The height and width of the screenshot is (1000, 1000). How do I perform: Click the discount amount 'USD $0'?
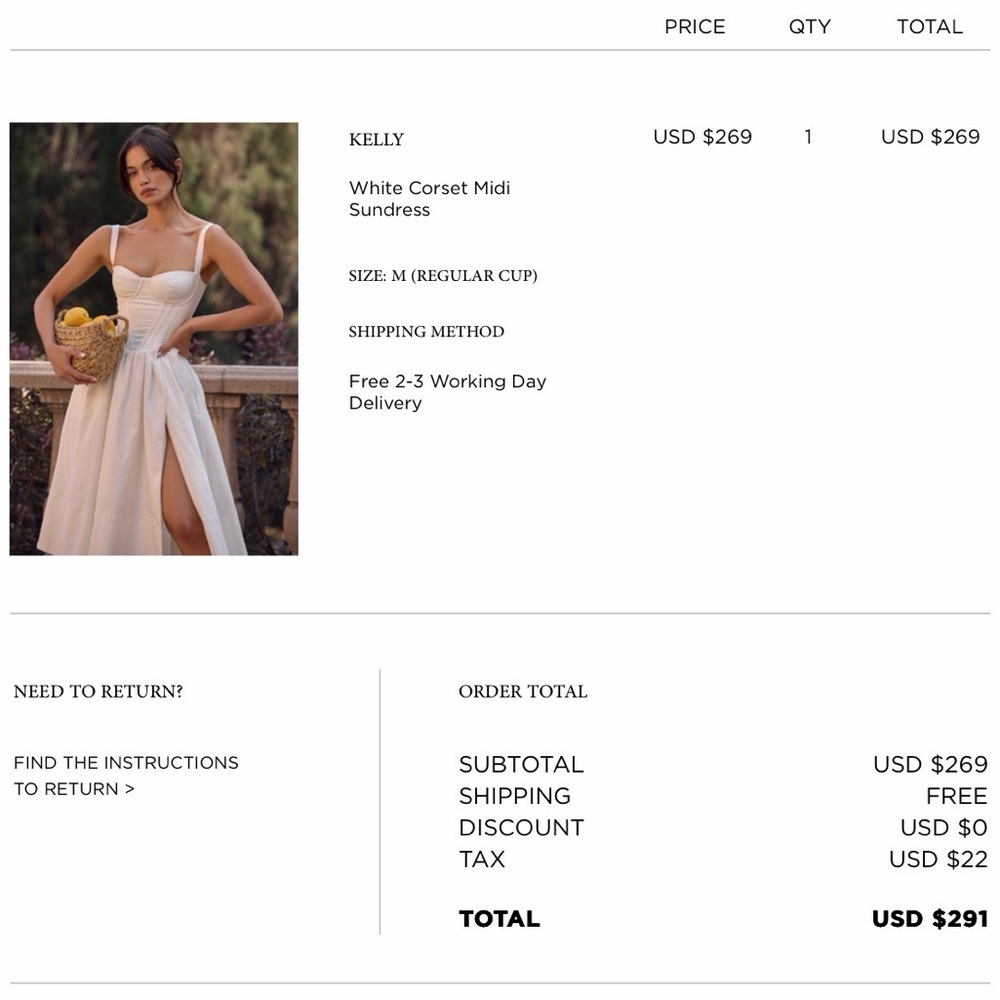coord(944,828)
